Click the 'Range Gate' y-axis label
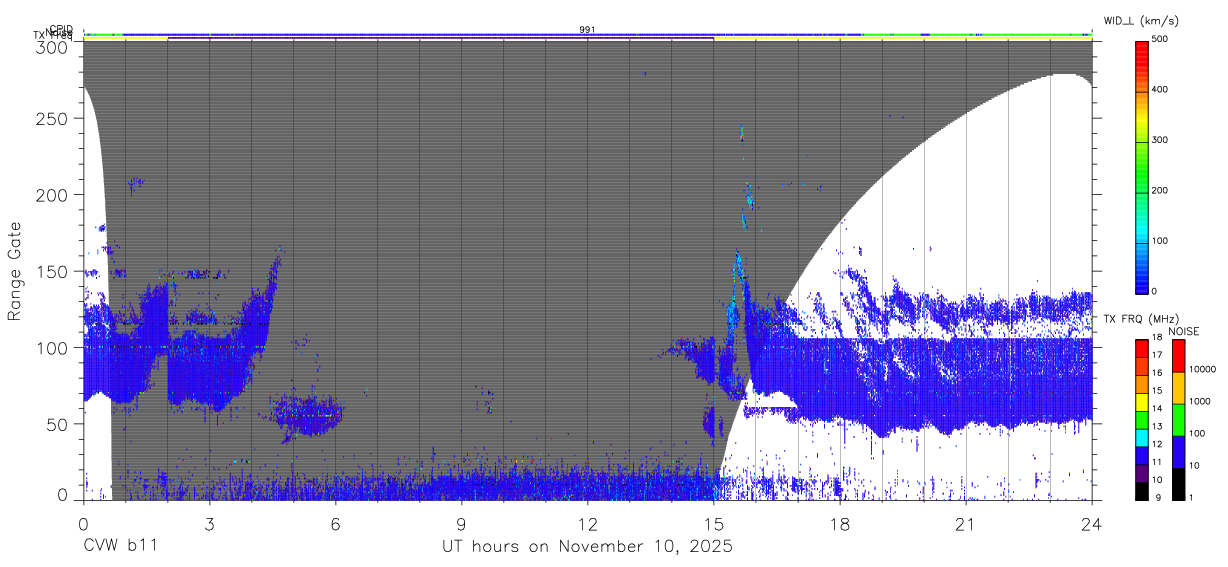This screenshot has width=1228, height=567. [15, 270]
